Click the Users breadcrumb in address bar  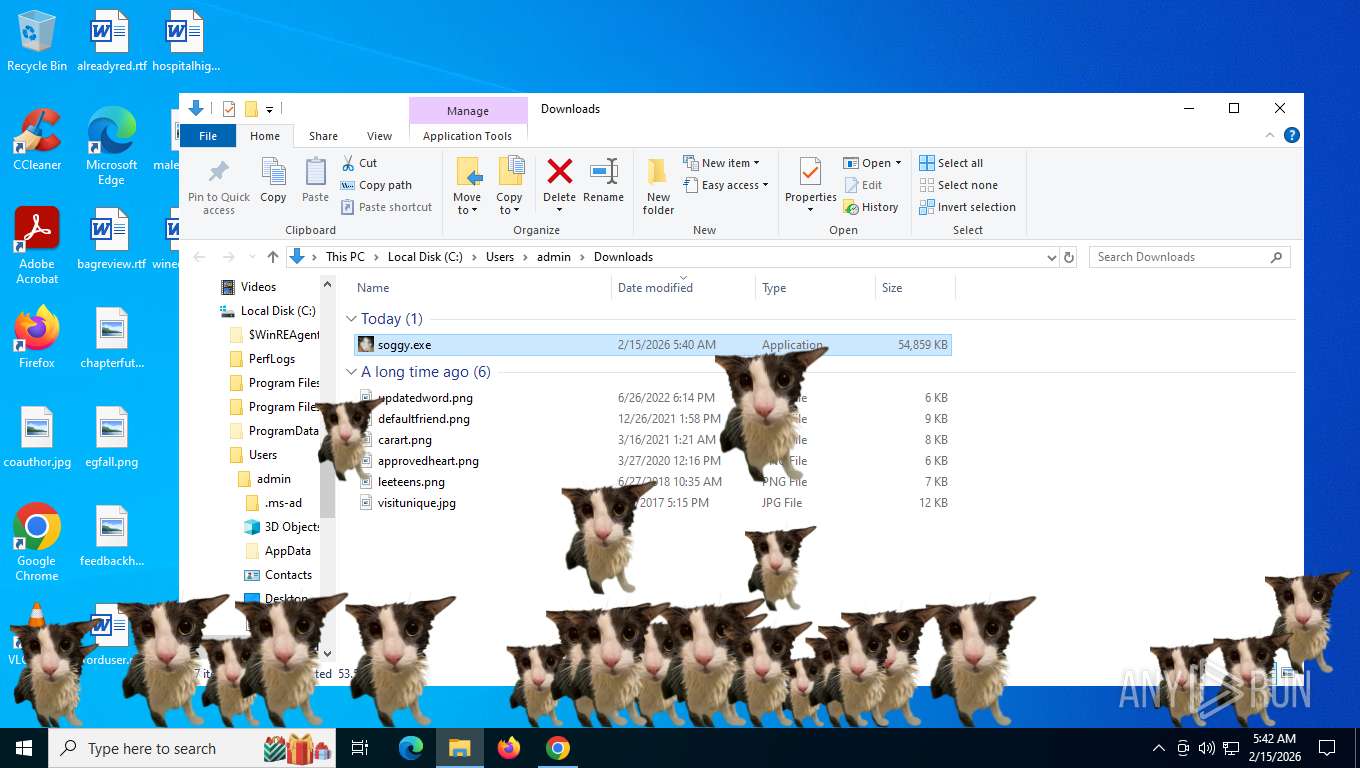pos(500,257)
